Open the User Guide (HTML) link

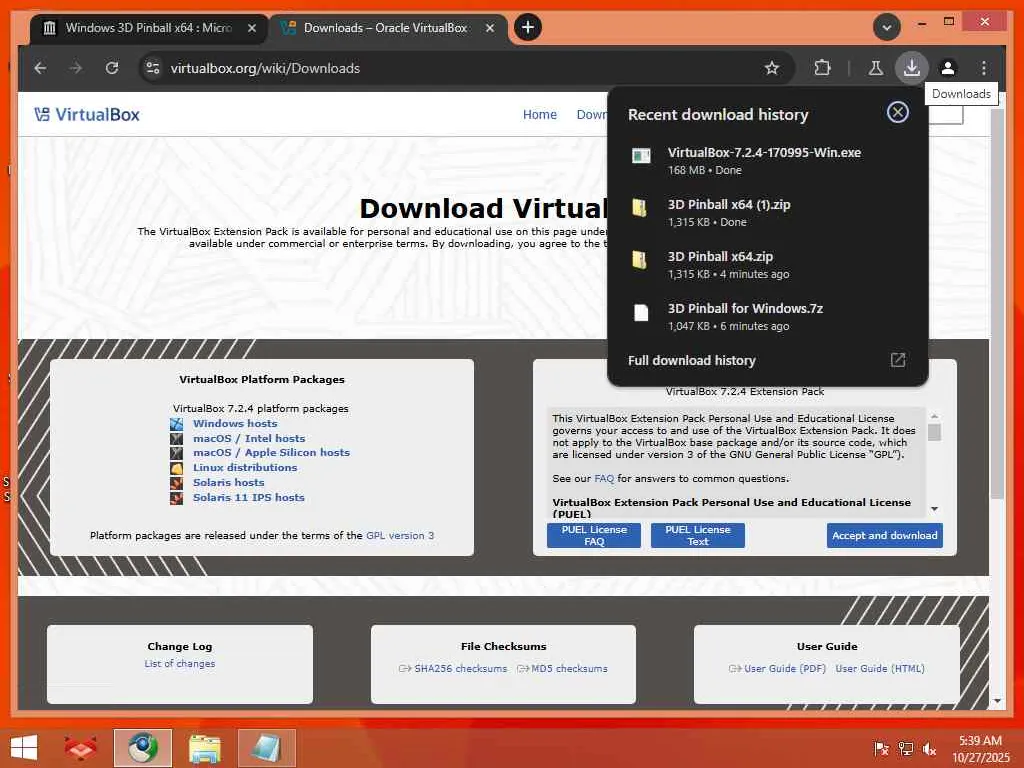pos(880,669)
